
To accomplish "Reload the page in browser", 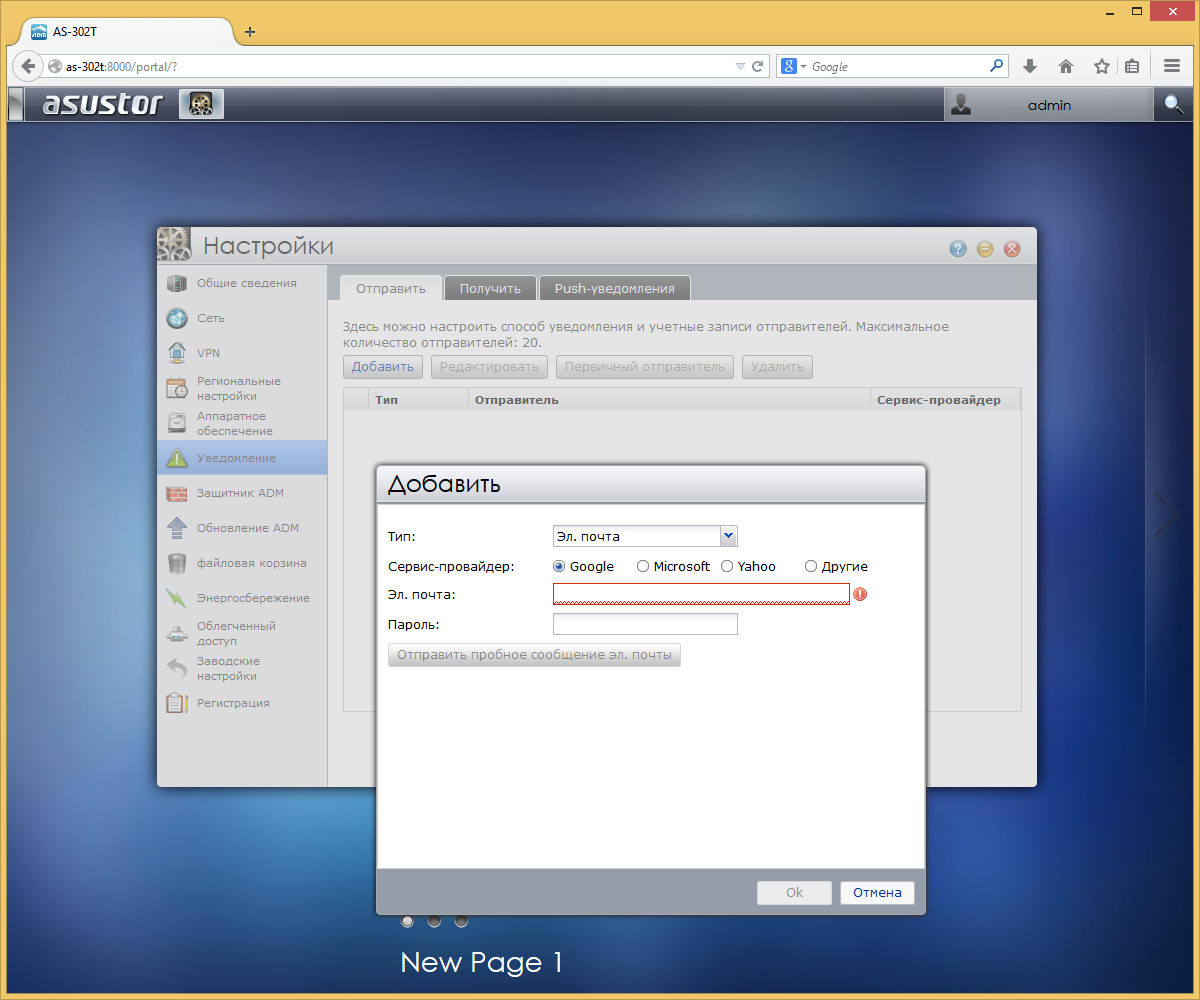I will tap(758, 66).
